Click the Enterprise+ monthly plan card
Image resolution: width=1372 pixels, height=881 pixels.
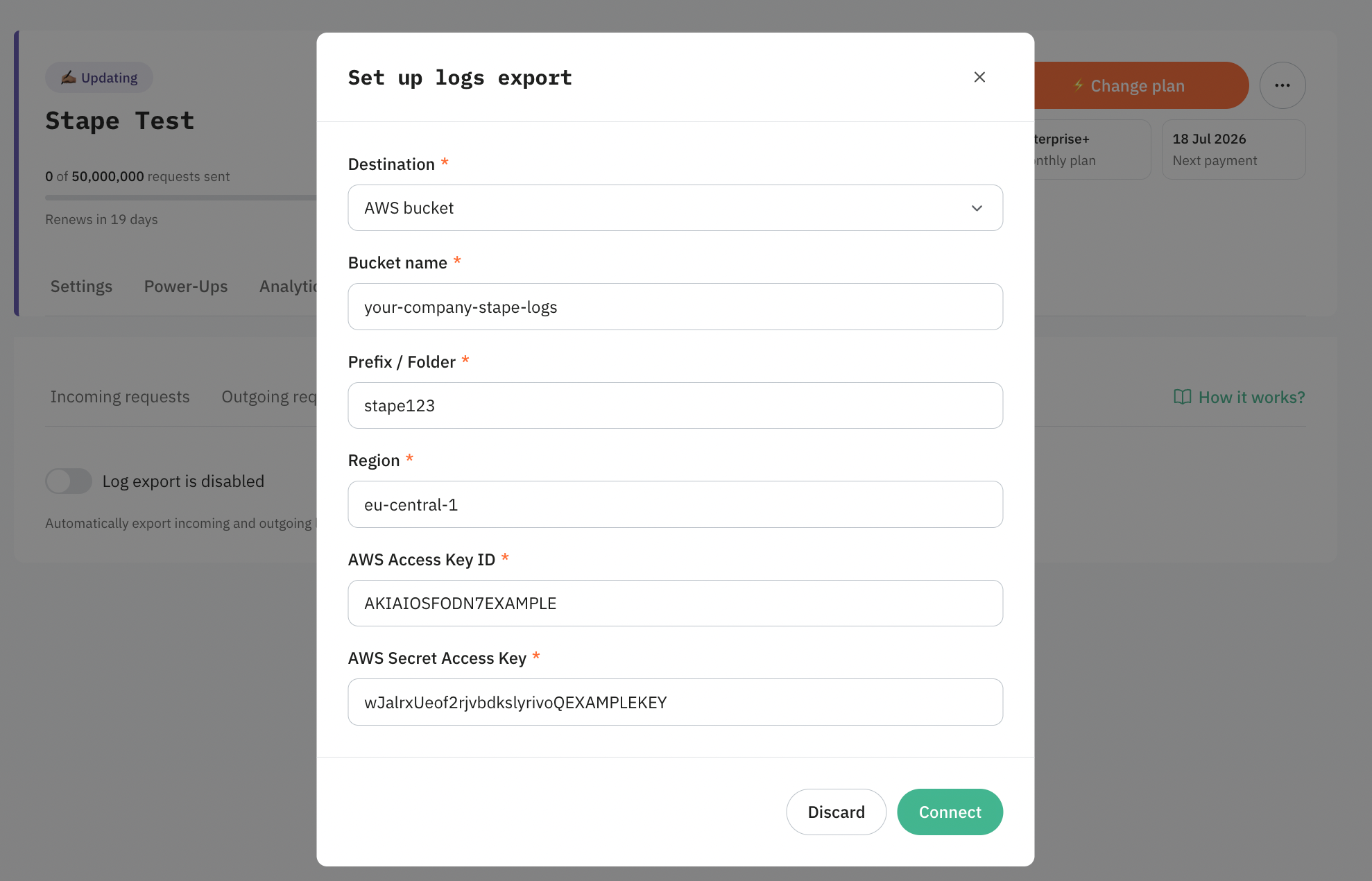(x=1092, y=149)
